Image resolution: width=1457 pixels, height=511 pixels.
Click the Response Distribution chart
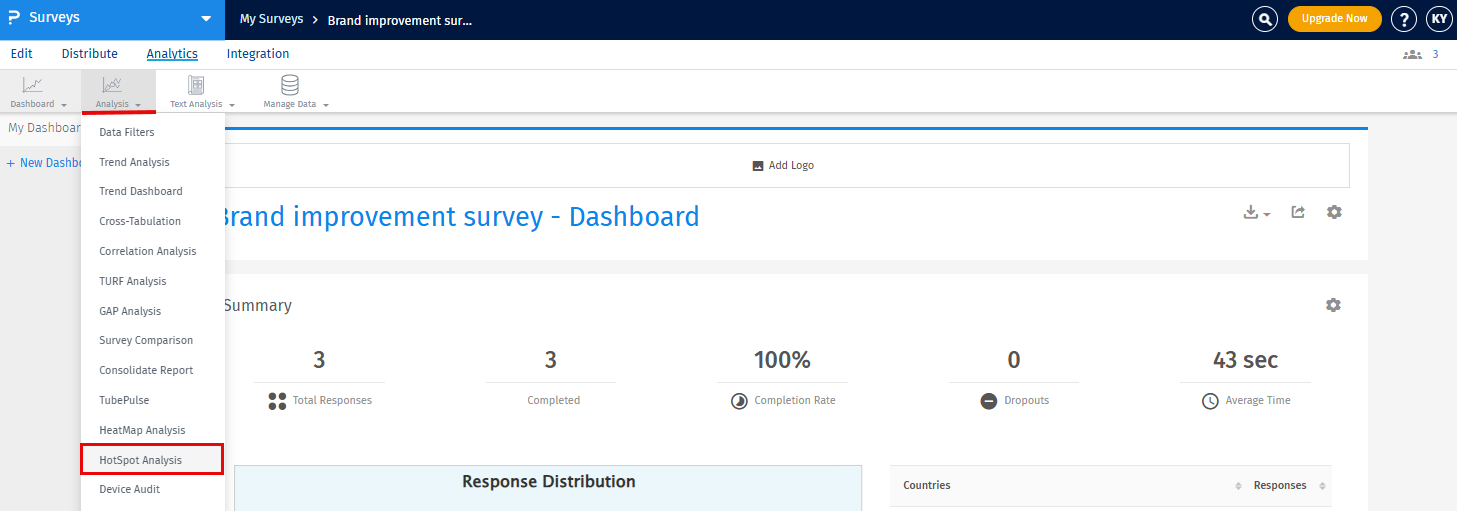point(548,487)
